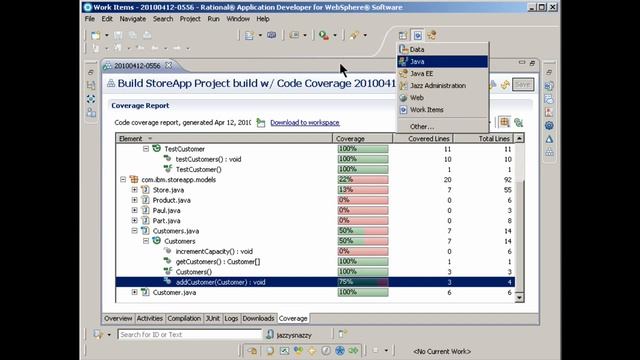
Task: Open the search-box dropdown arrow
Action: [x=109, y=335]
